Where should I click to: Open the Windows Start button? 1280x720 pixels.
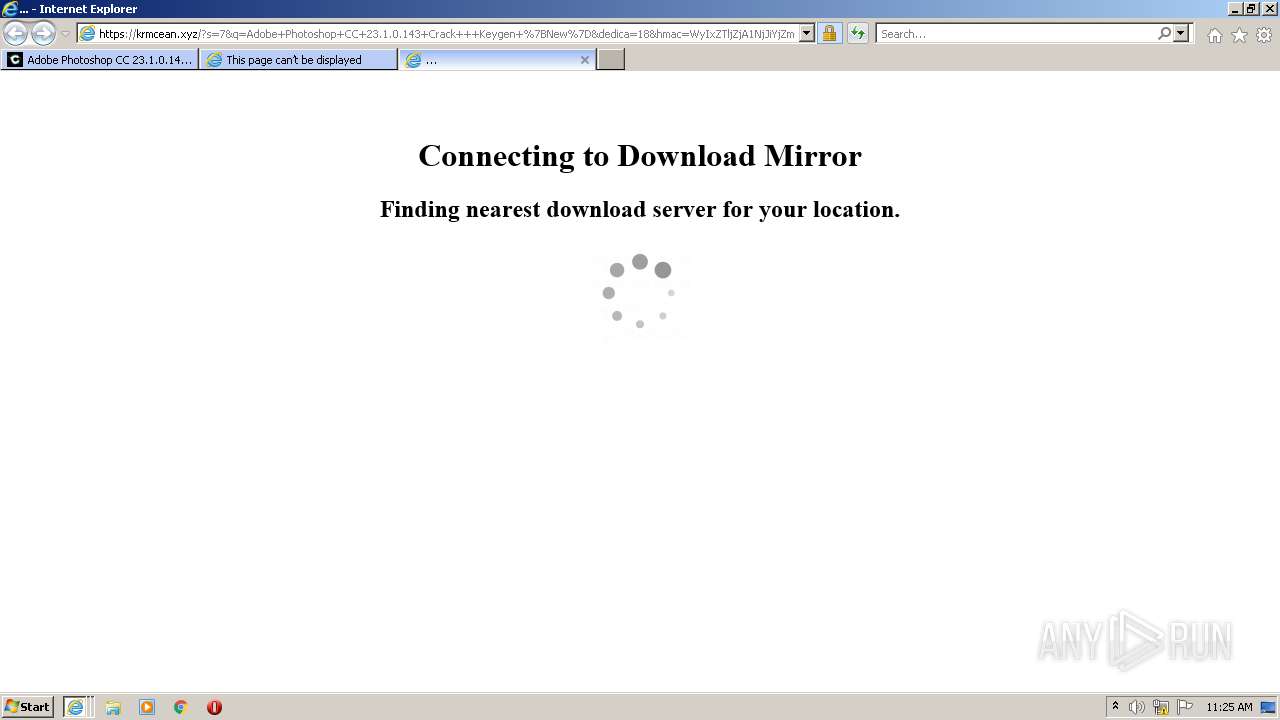pos(28,707)
